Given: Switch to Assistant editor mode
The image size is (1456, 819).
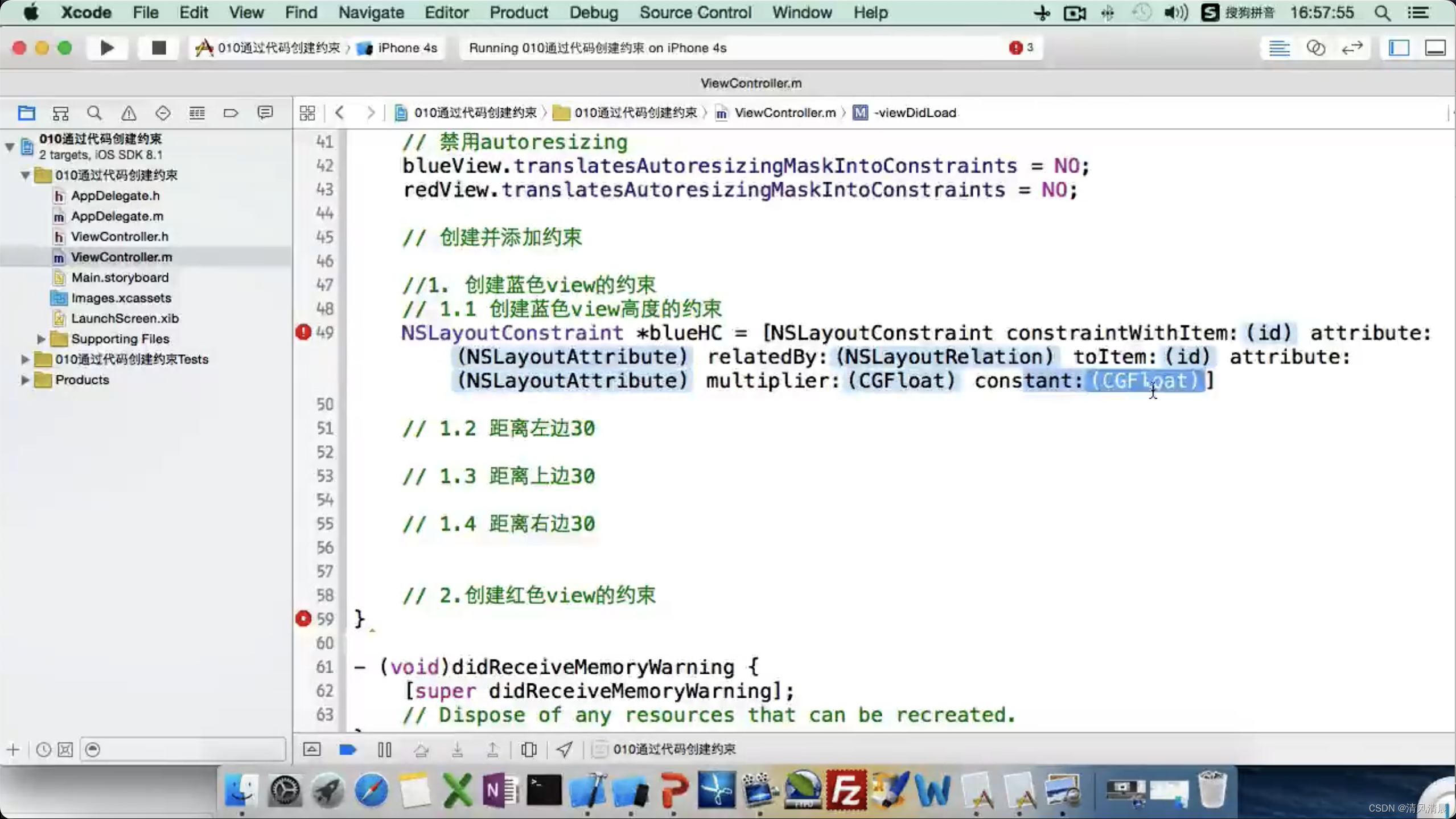Looking at the screenshot, I should click(1315, 48).
